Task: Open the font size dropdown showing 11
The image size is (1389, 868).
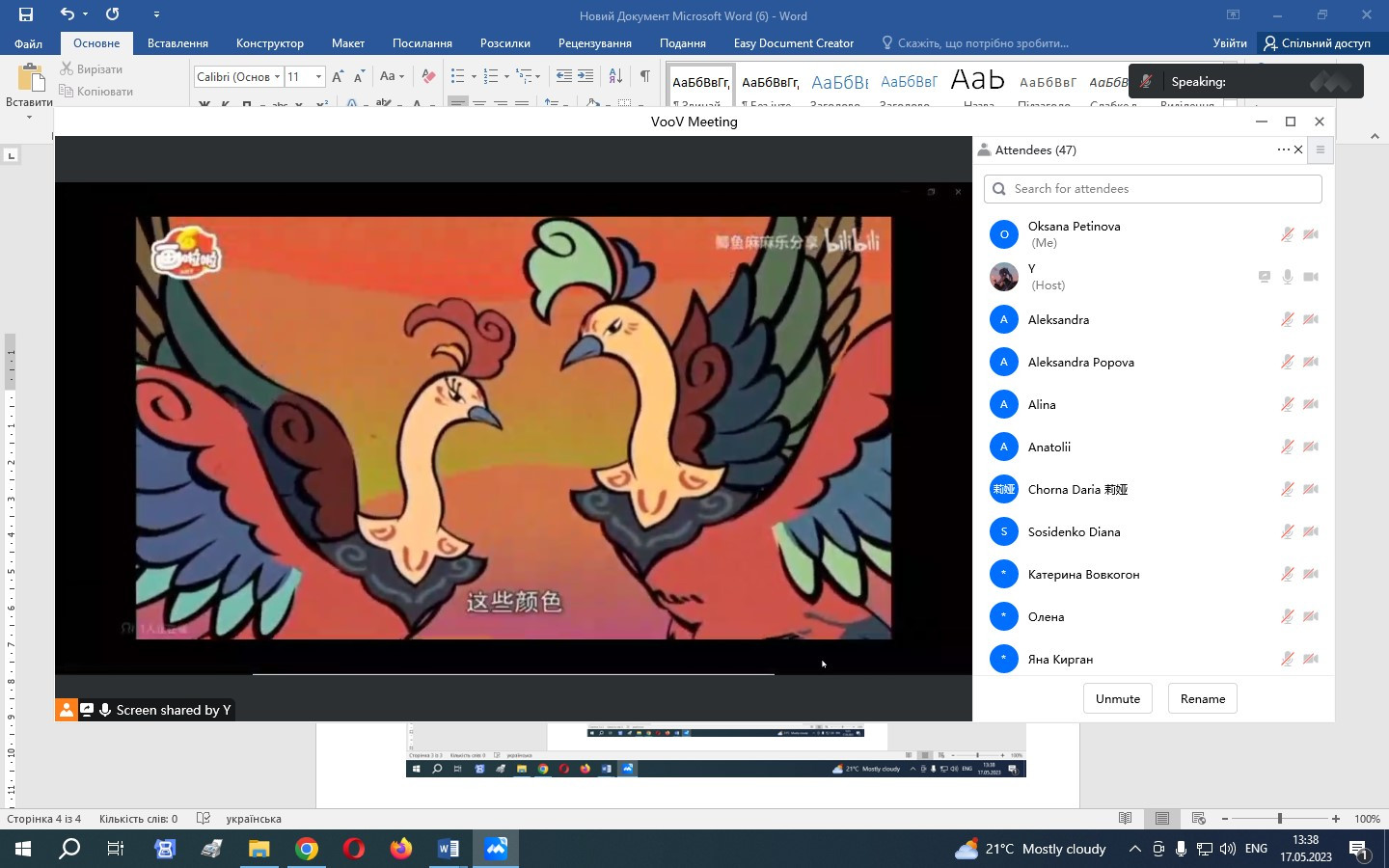Action: tap(318, 76)
